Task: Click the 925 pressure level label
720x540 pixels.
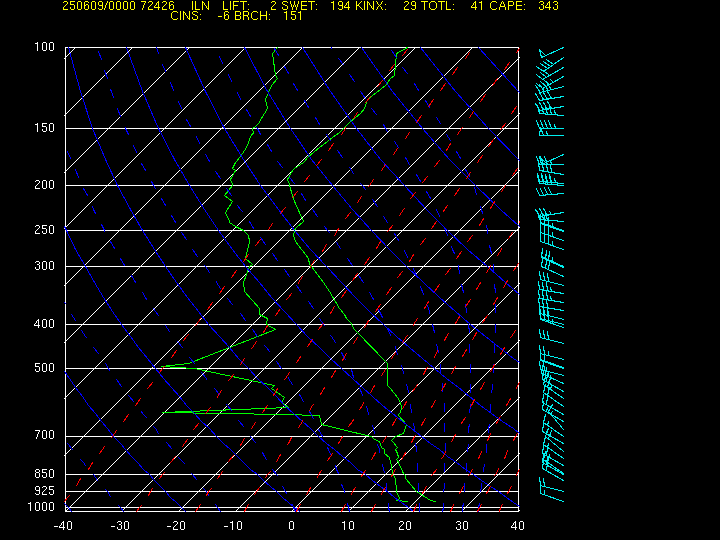Action: coord(45,491)
